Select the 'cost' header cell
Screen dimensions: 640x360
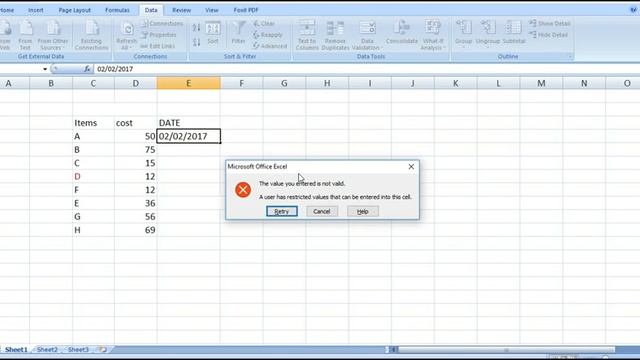pyautogui.click(x=136, y=123)
